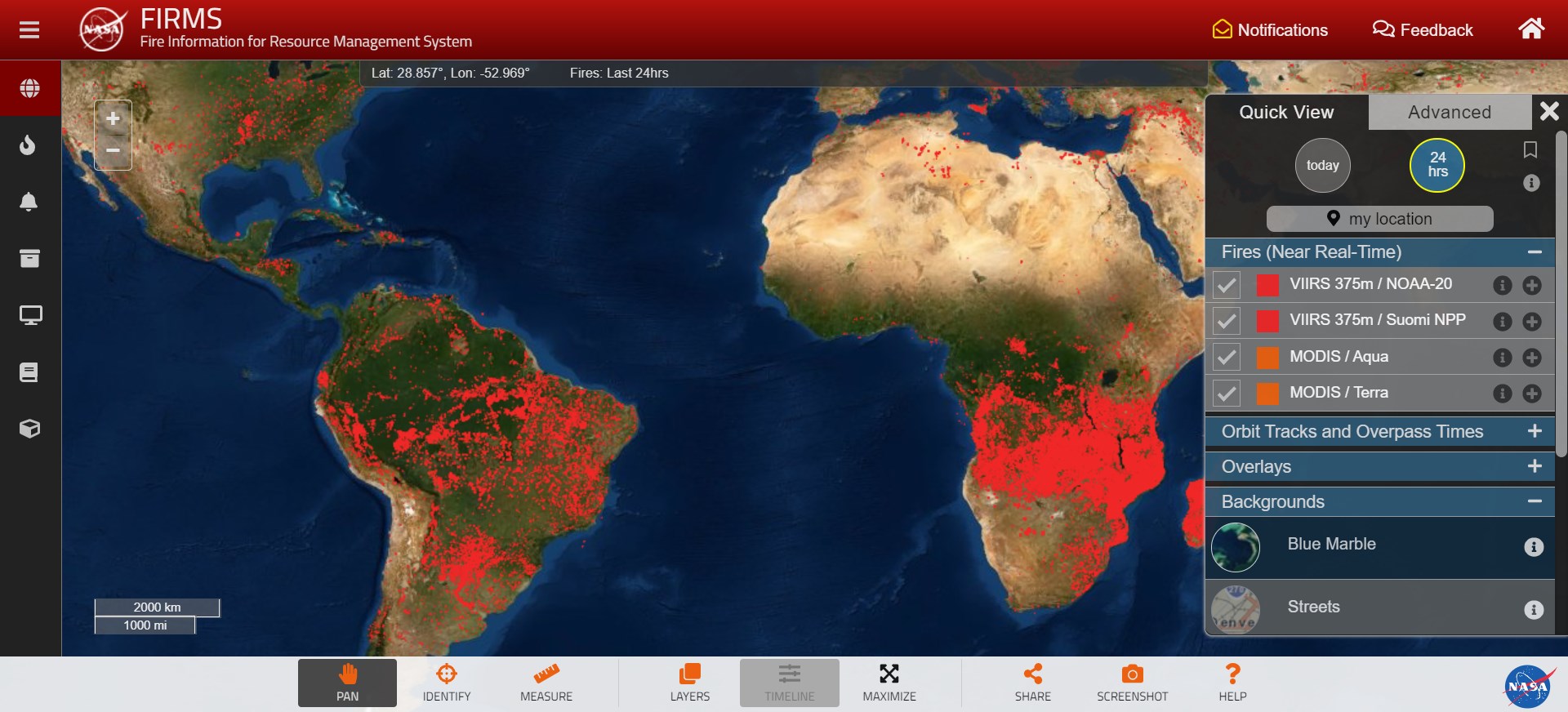Open the hamburger menu
This screenshot has height=712, width=1568.
29,30
